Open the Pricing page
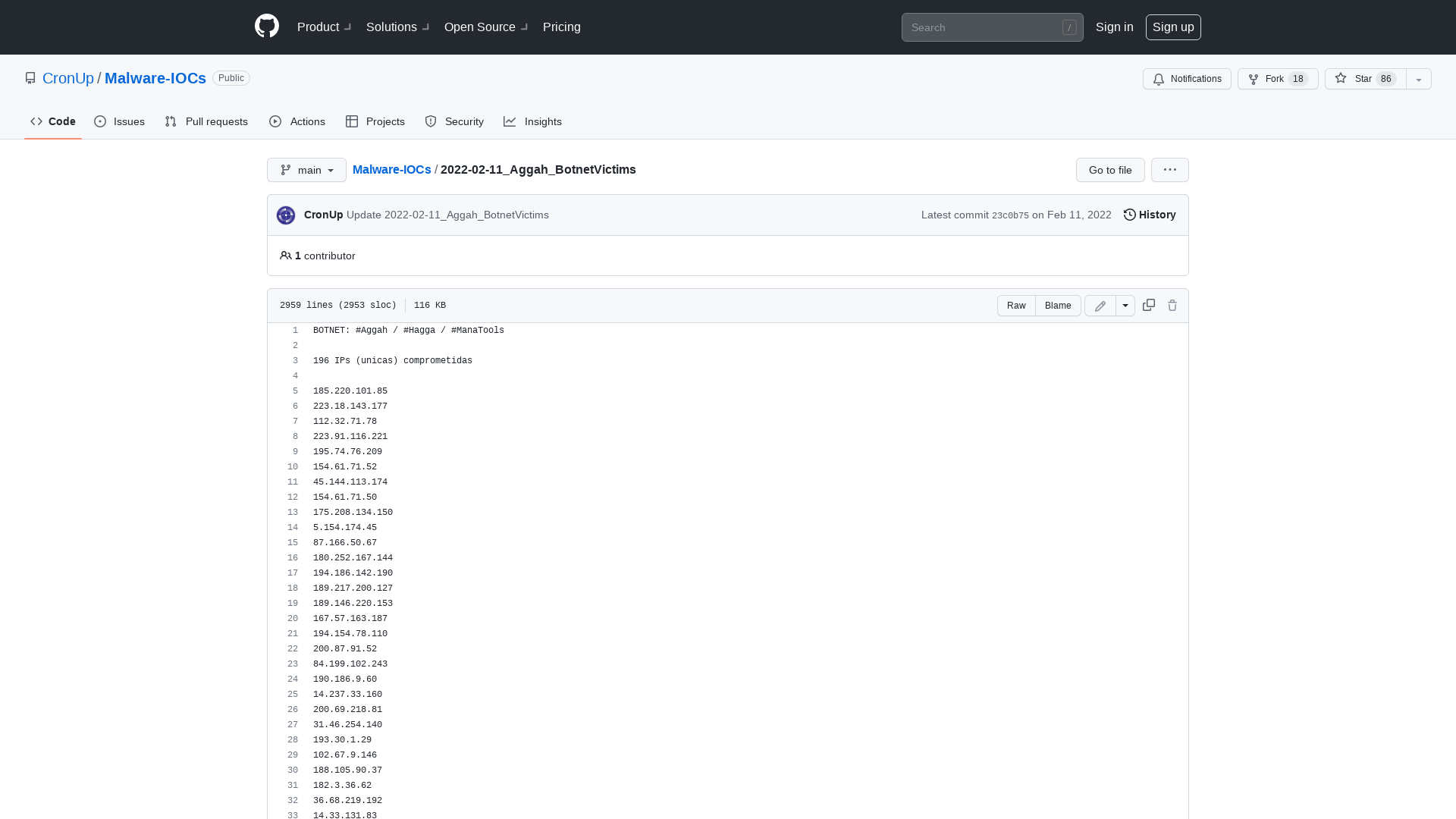The image size is (1456, 819). pyautogui.click(x=562, y=27)
